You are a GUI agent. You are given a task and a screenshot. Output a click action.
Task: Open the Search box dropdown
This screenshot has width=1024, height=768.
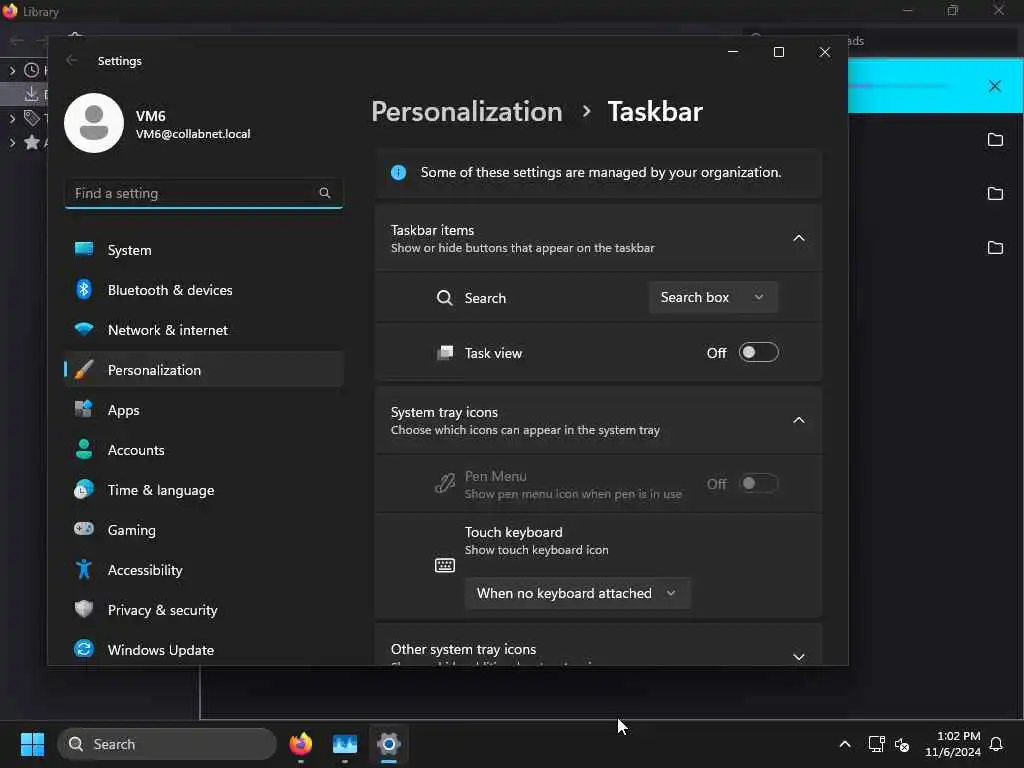point(713,297)
